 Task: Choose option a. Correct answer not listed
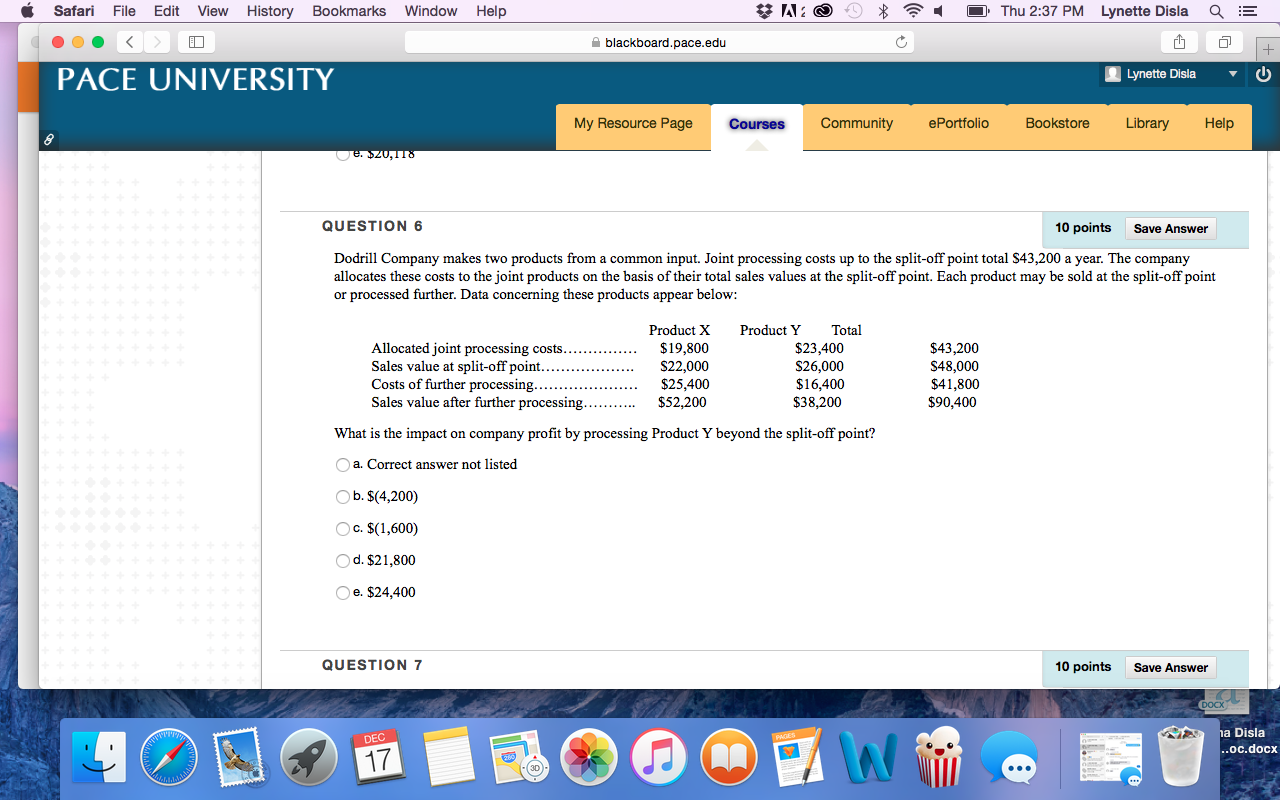pyautogui.click(x=343, y=465)
